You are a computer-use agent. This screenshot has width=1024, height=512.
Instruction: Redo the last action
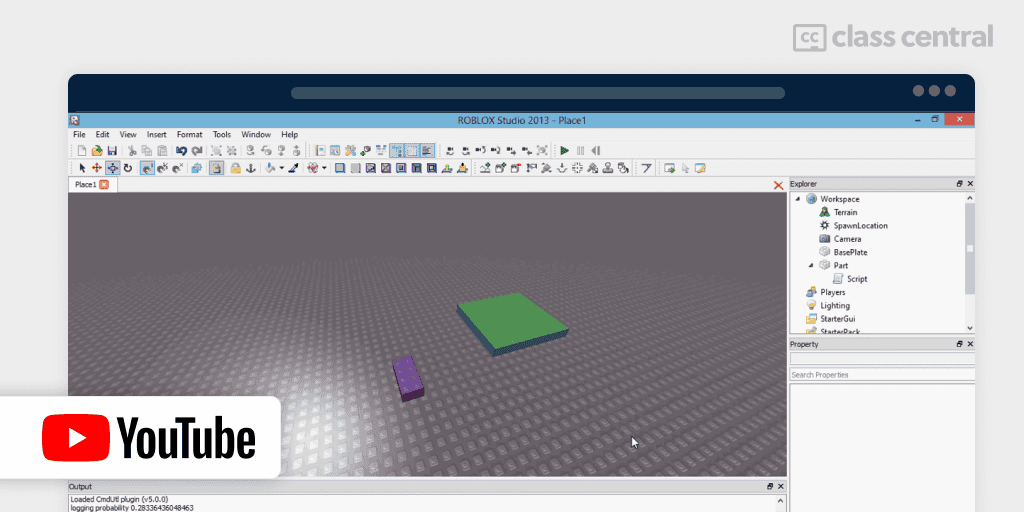coord(197,151)
